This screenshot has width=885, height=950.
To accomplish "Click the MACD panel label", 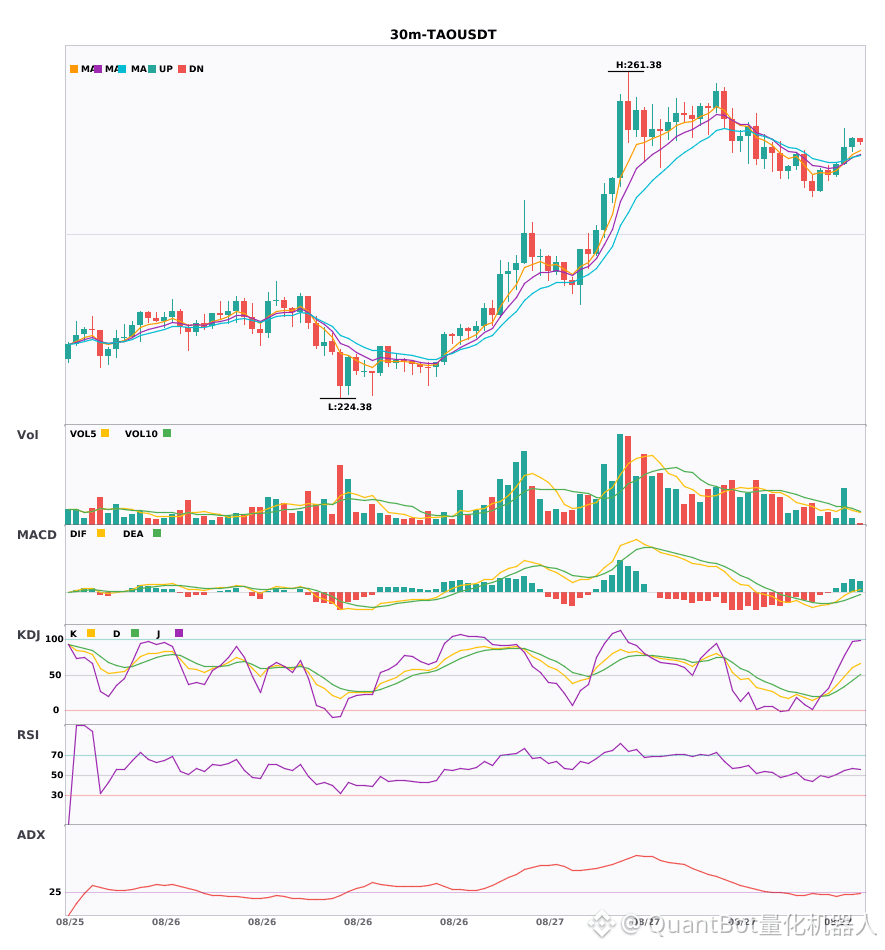I will tap(36, 535).
